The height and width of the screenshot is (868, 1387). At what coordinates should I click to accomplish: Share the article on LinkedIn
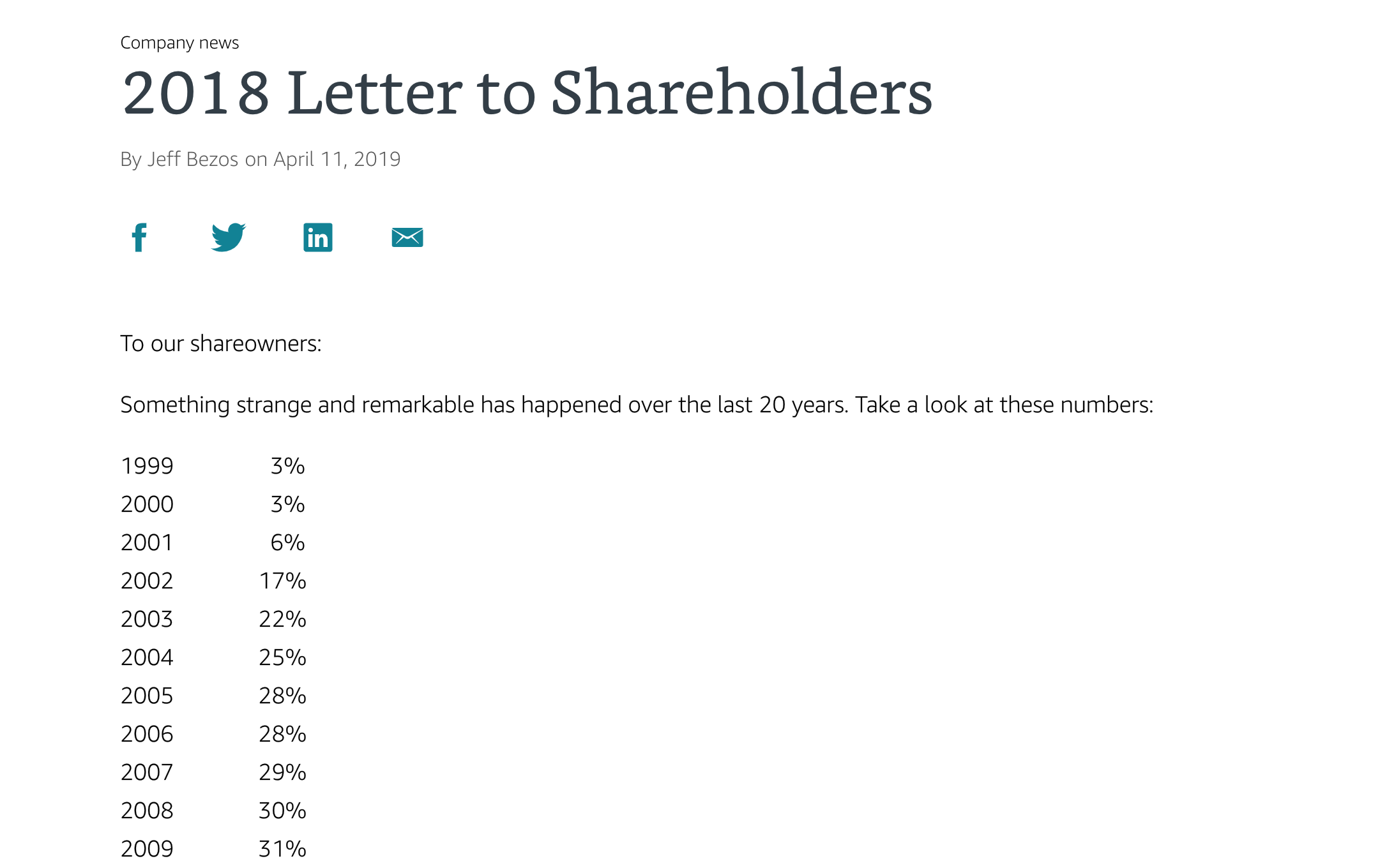click(x=318, y=237)
